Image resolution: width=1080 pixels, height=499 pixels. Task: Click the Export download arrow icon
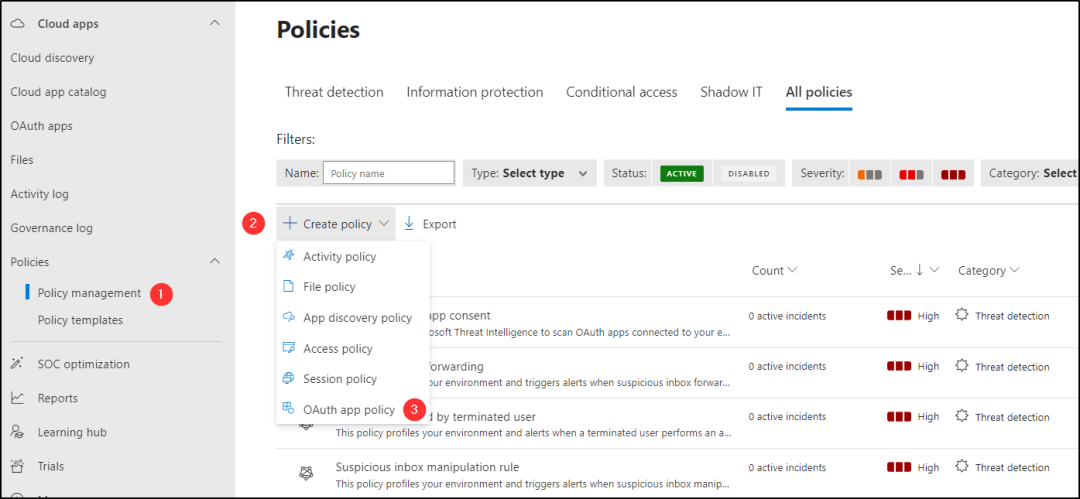[409, 223]
